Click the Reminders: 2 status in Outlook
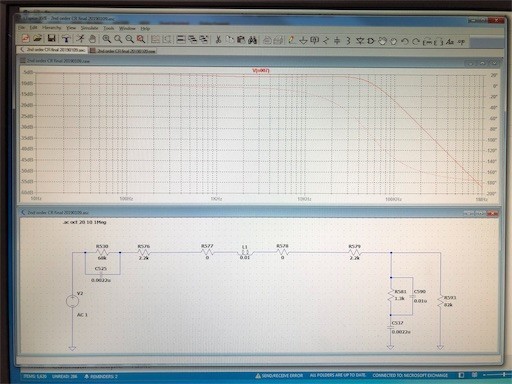This screenshot has height=384, width=512. pyautogui.click(x=100, y=376)
